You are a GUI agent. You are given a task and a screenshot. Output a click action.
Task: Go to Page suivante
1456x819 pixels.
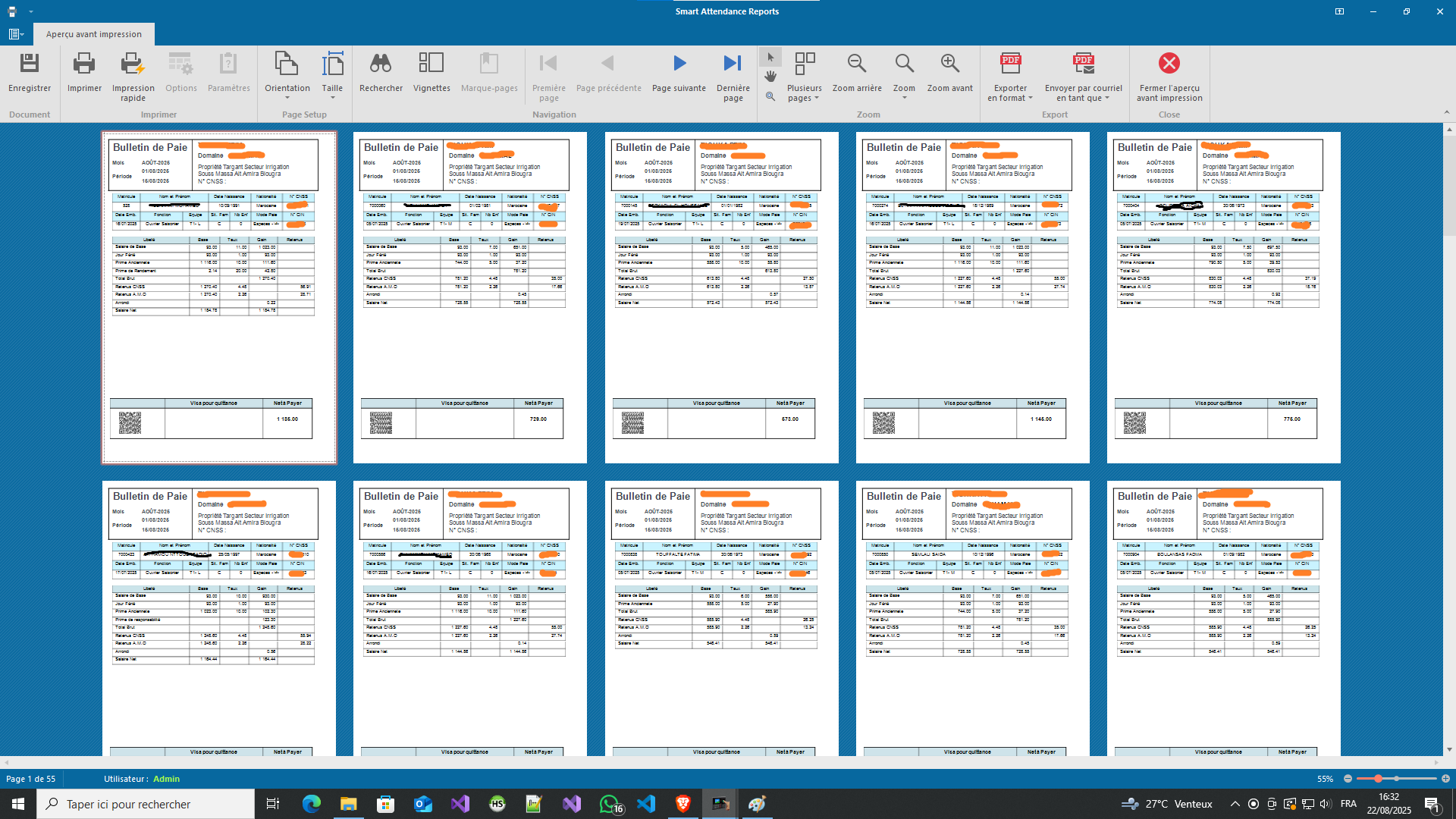pos(679,64)
